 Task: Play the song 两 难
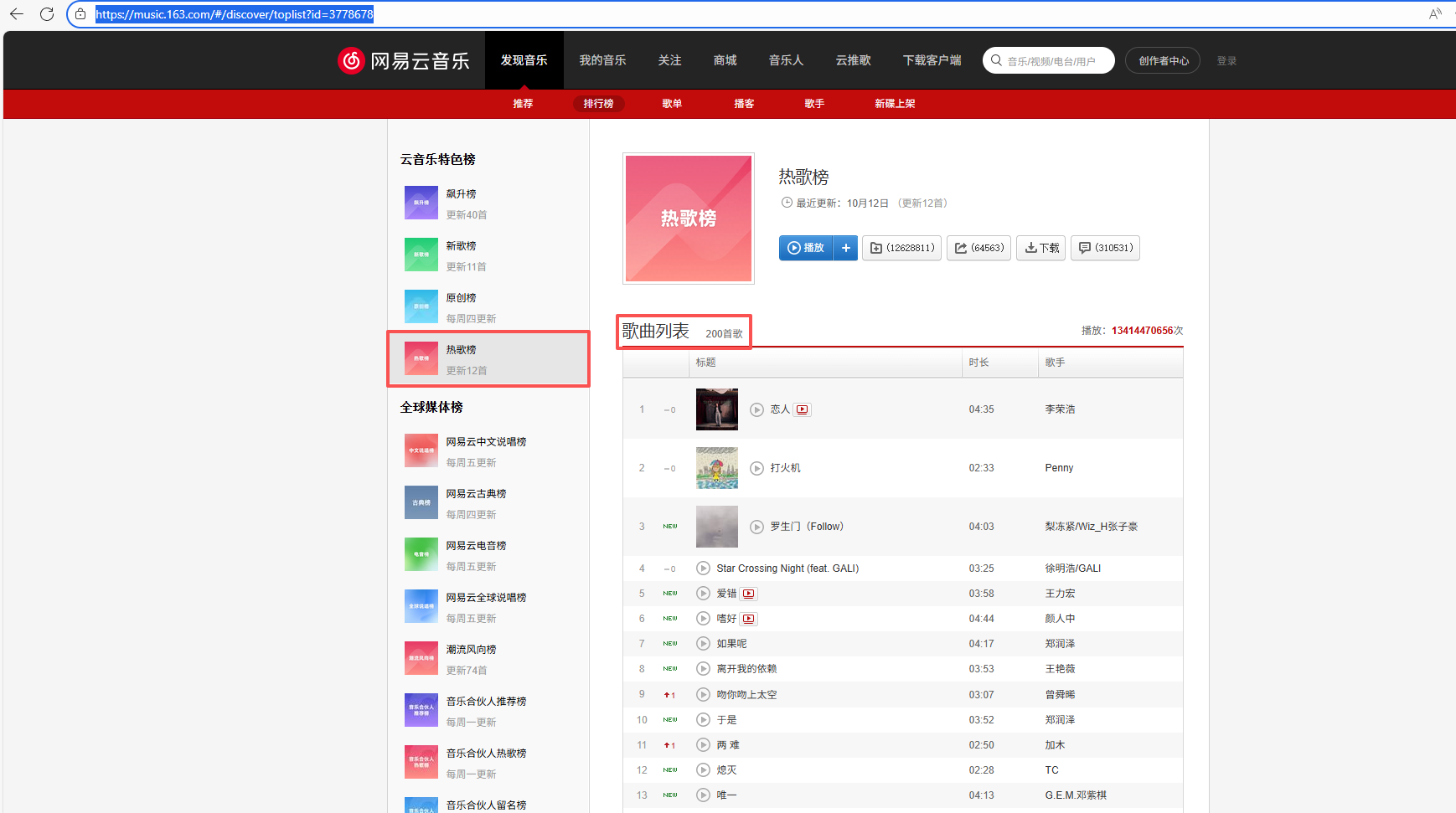click(x=704, y=745)
